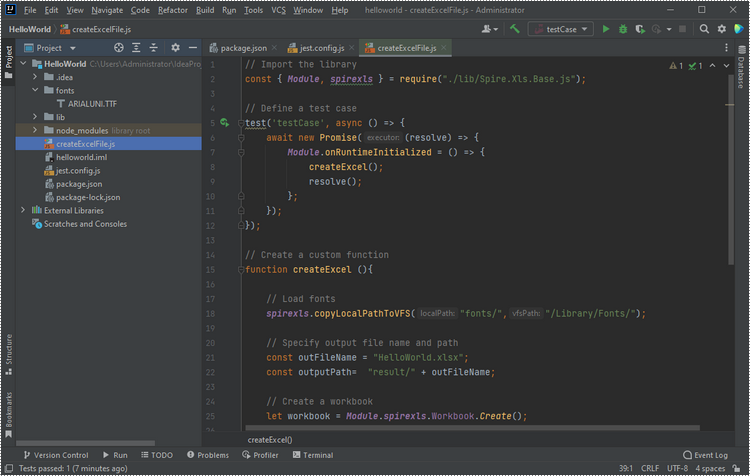Open IDE settings gear in top toolbar

(x=721, y=29)
